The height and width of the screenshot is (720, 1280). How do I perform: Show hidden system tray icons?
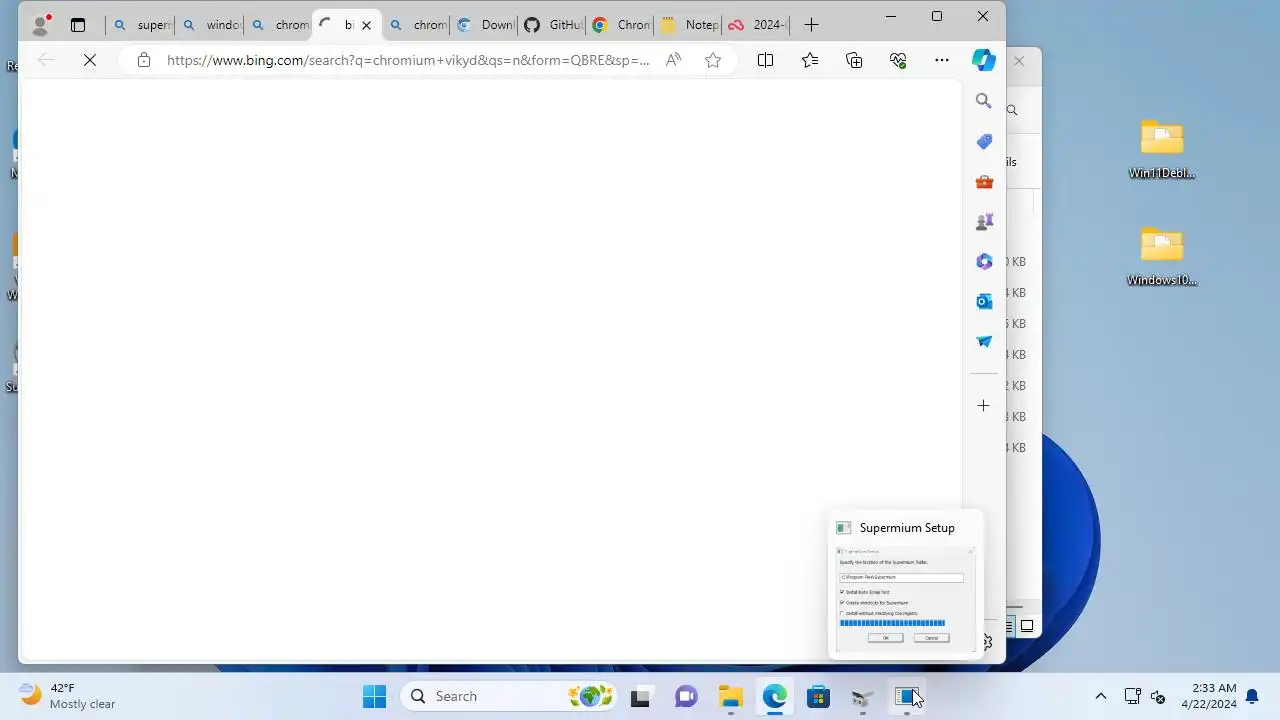(1100, 696)
